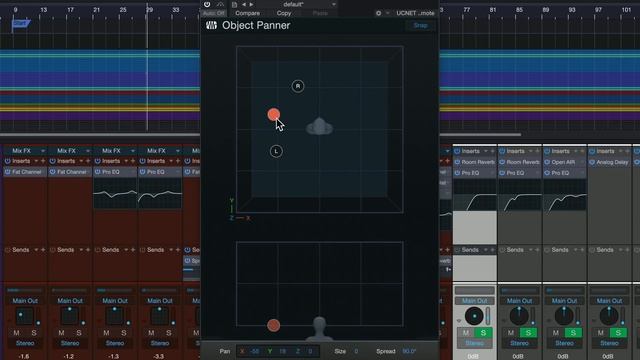
Task: Unsolo the Open AIR channel
Action: [x=573, y=333]
